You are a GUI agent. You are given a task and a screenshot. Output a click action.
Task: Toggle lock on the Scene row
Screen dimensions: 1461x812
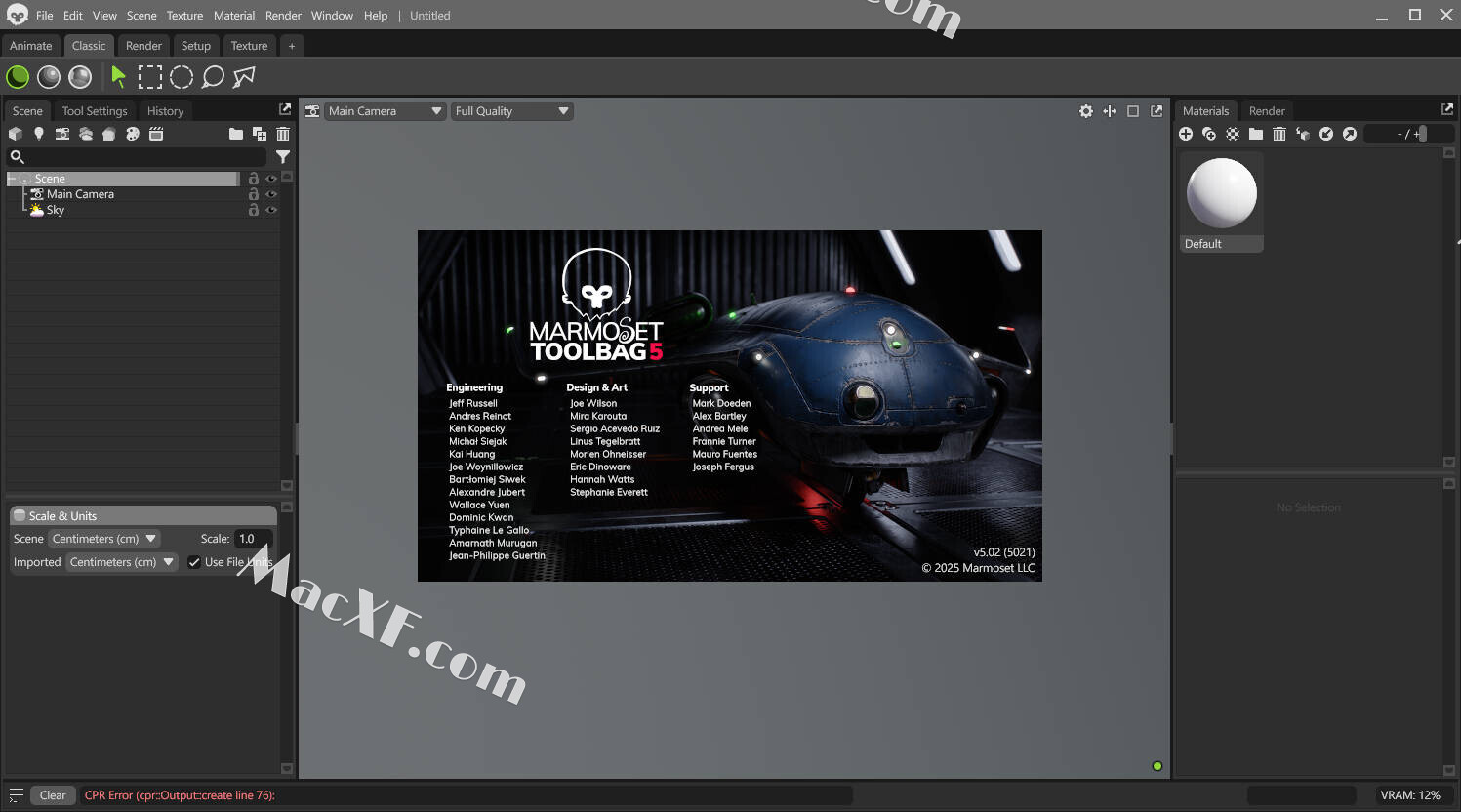tap(254, 179)
